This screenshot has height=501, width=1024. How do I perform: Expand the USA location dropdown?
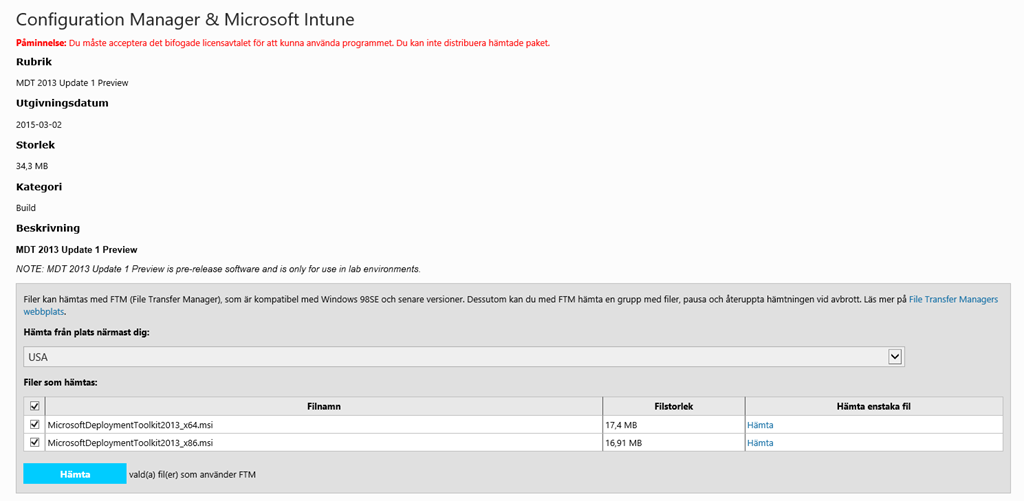pos(895,357)
